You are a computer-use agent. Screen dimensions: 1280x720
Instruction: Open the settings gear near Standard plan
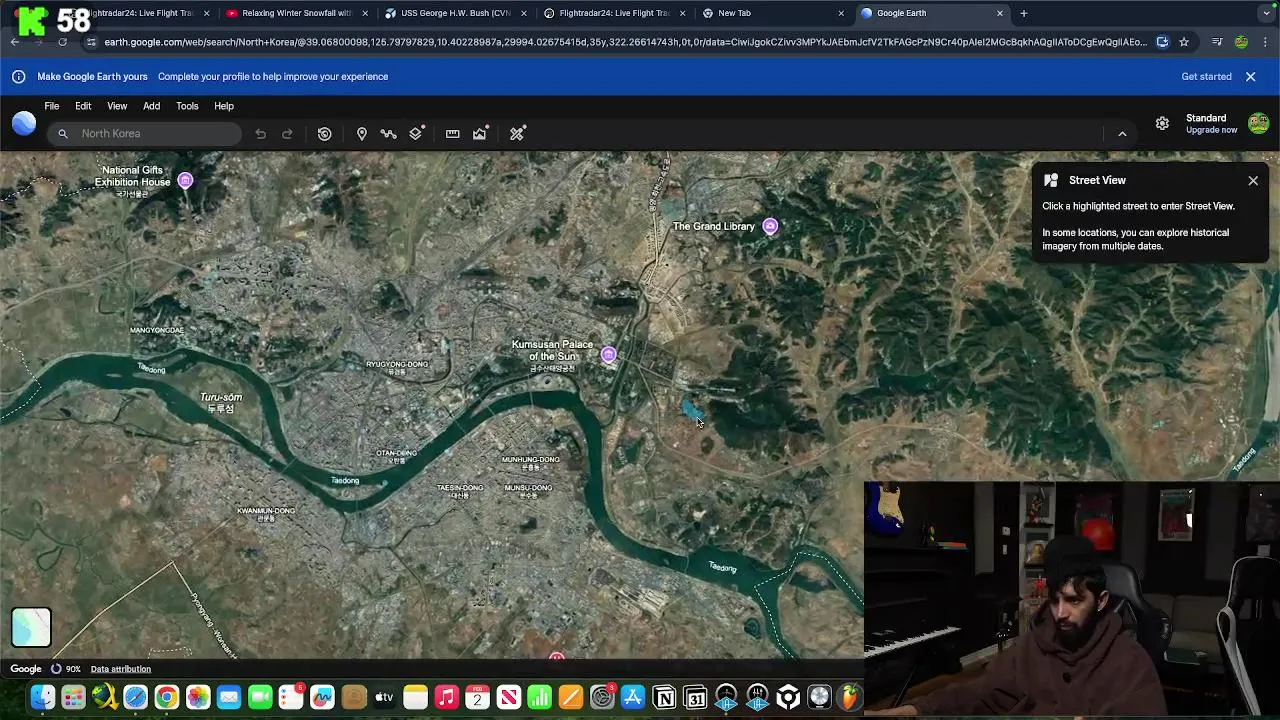[x=1162, y=123]
